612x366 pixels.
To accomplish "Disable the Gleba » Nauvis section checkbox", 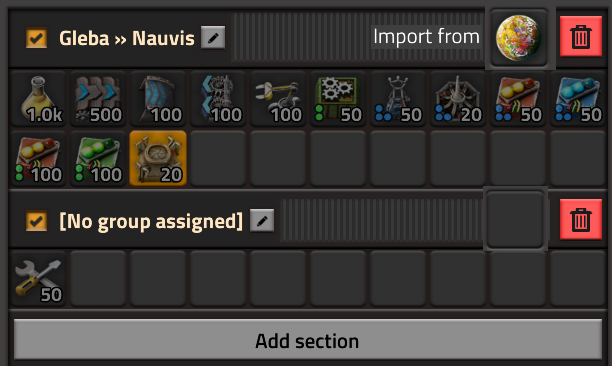I will (x=36, y=38).
